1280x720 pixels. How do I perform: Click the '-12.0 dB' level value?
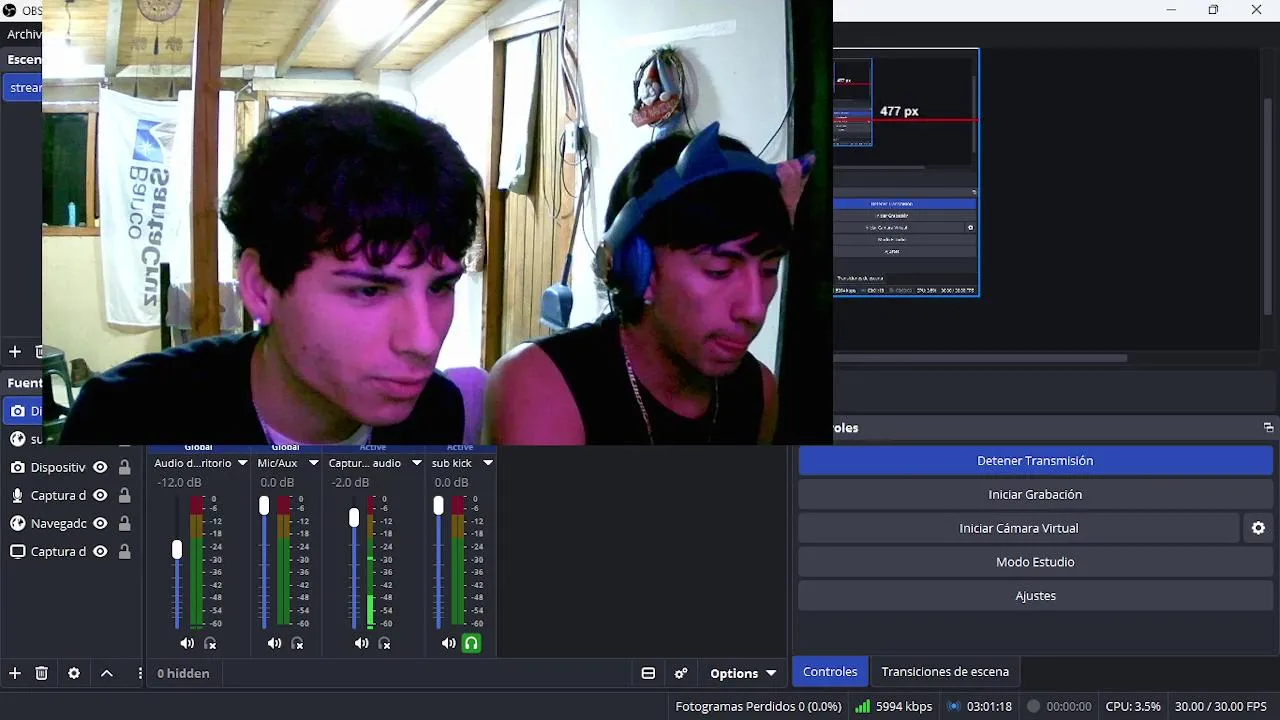179,482
